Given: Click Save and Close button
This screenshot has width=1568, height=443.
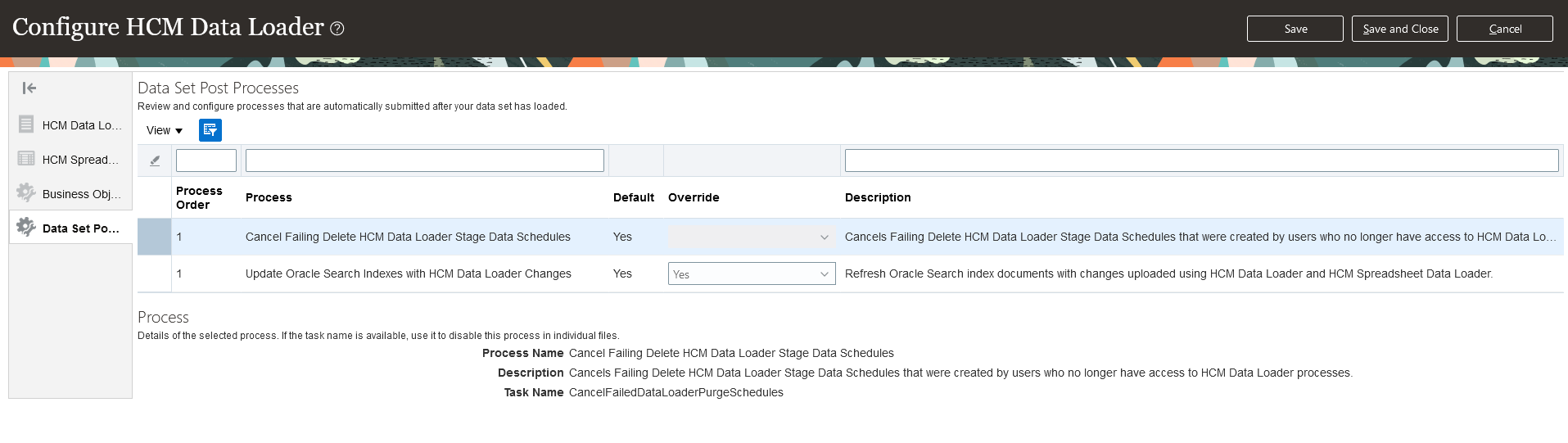Looking at the screenshot, I should (x=1400, y=29).
